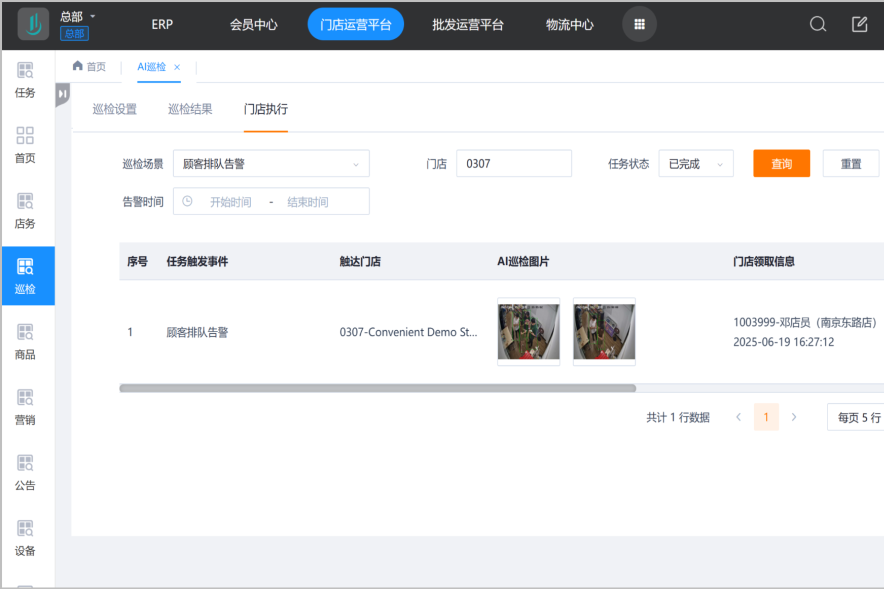Expand the 巡检场景 dropdown

[270, 164]
